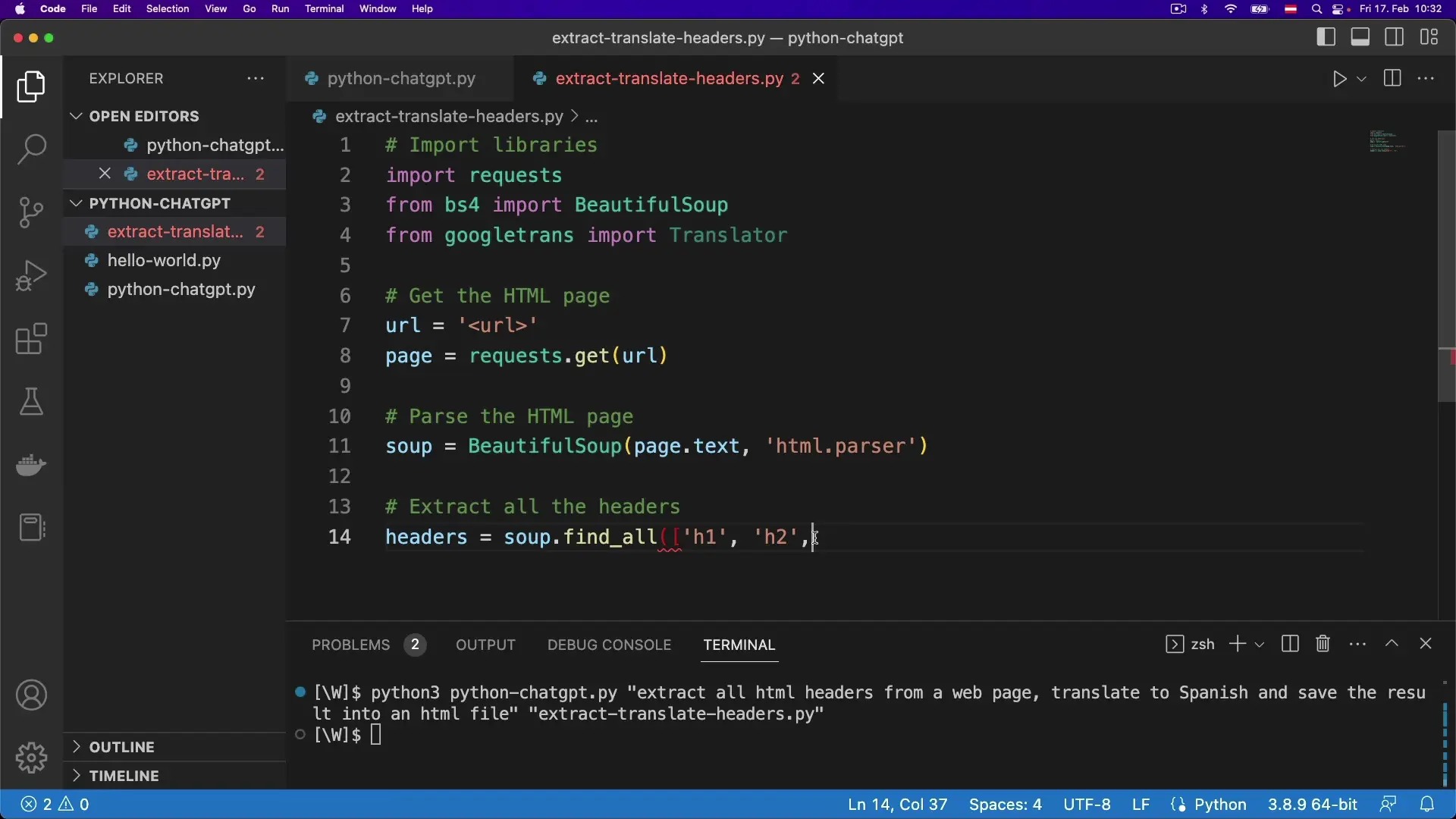Click the editor vertical scrollbar
The height and width of the screenshot is (819, 1456).
(x=1447, y=265)
